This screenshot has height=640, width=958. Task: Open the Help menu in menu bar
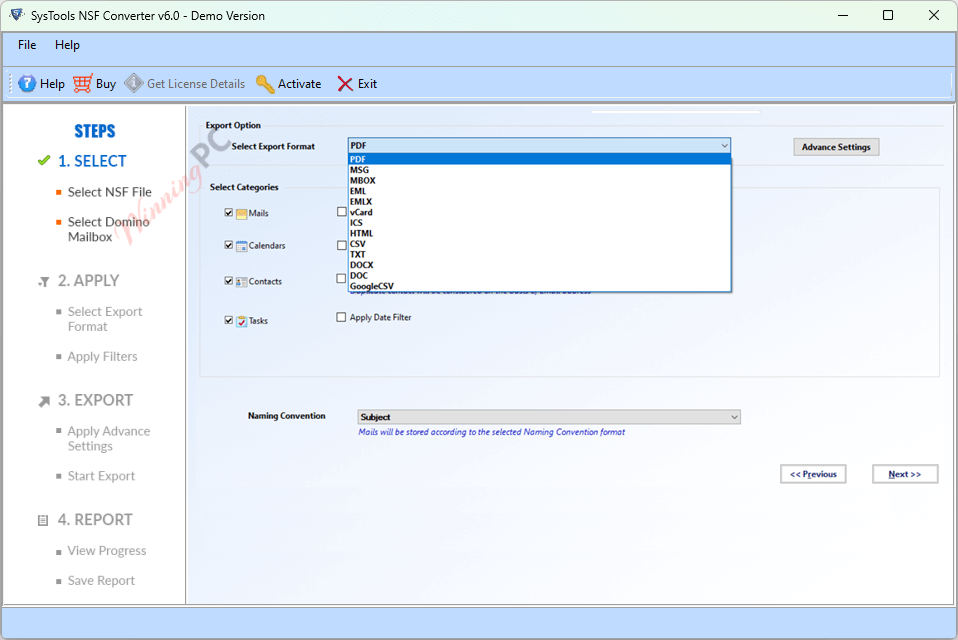[x=67, y=45]
